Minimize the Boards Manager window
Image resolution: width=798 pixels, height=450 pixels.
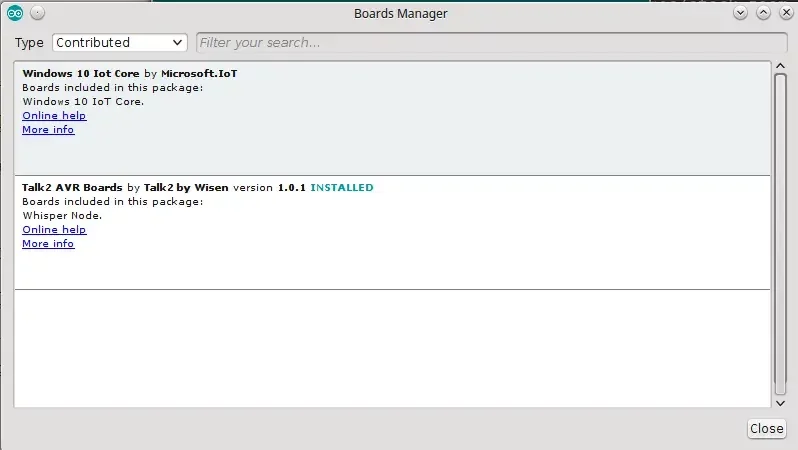740,13
